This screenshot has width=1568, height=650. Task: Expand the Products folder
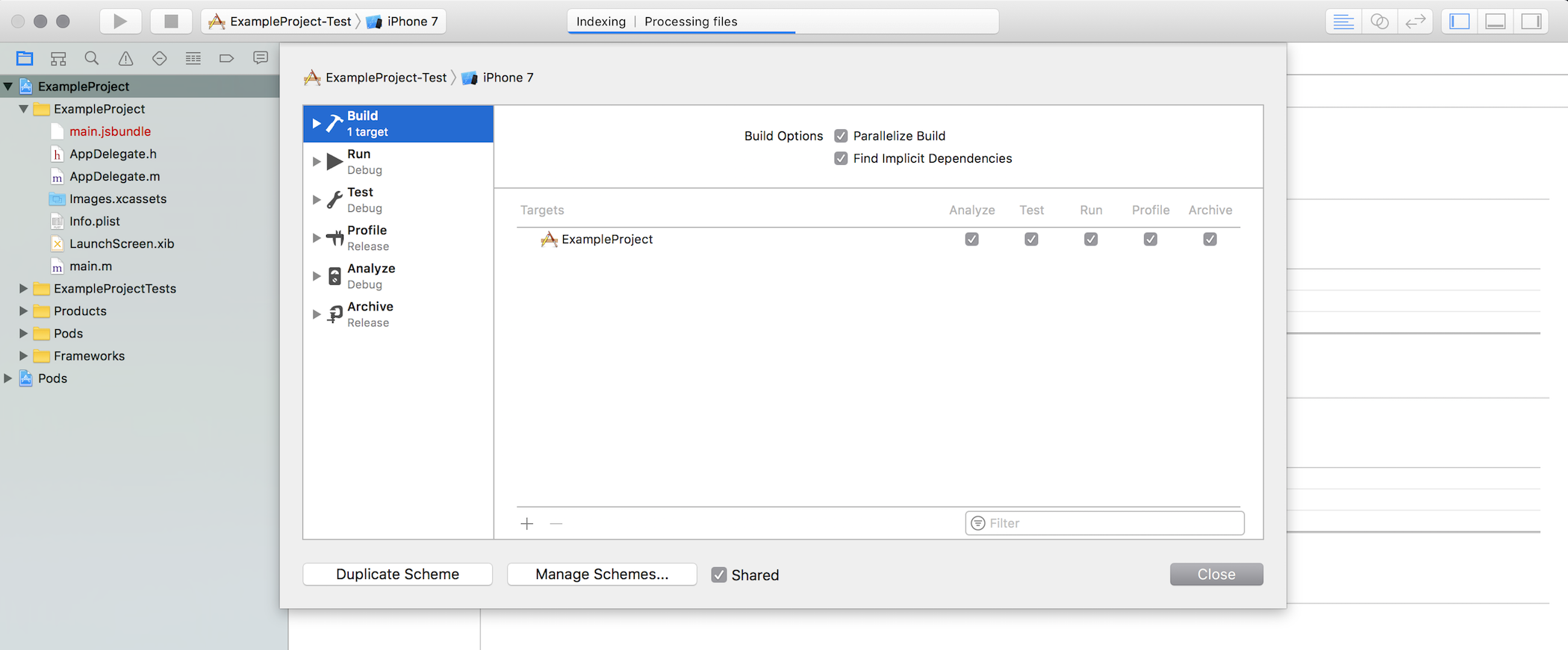23,310
